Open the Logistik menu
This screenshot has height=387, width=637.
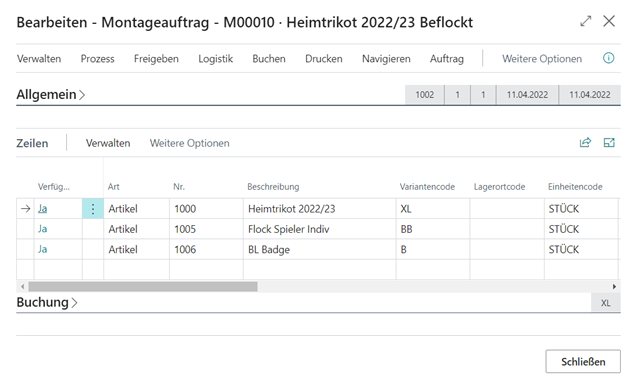tap(216, 59)
